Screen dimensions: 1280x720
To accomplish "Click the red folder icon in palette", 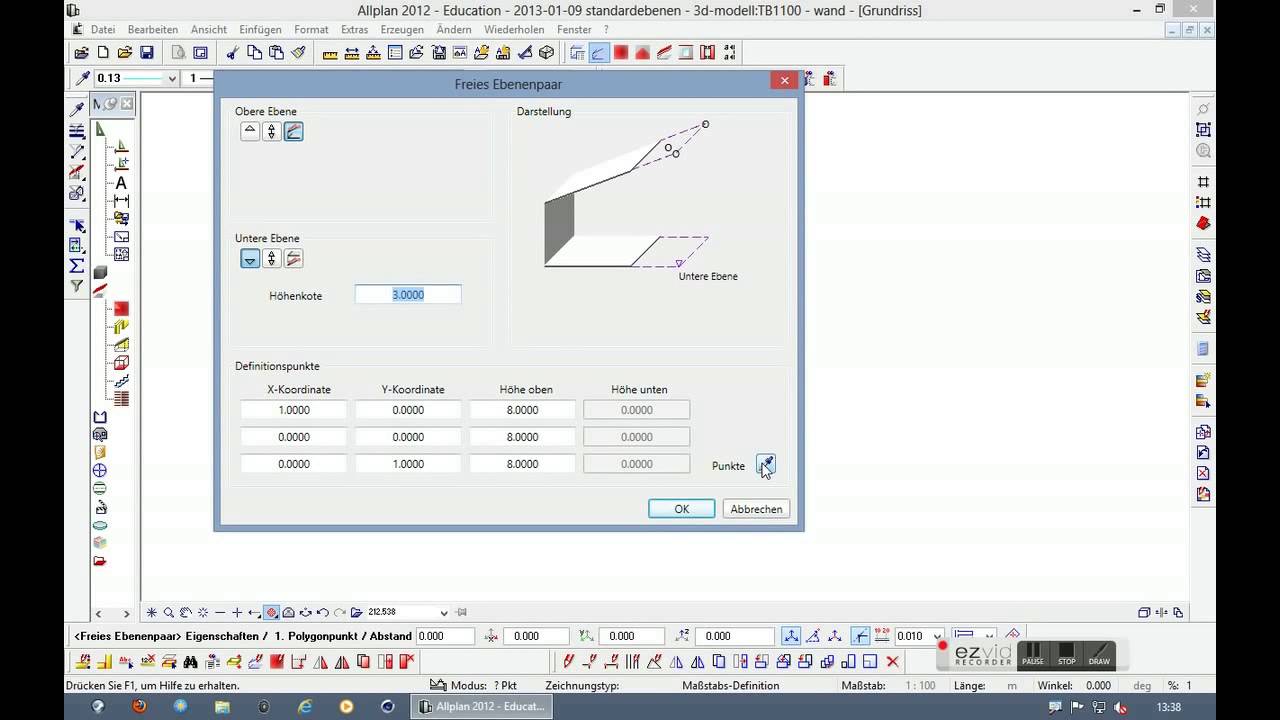I will pyautogui.click(x=100, y=561).
